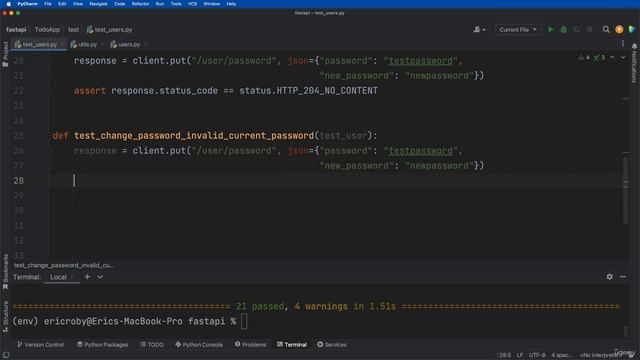Run the current file with the green play icon
This screenshot has height=360, width=640.
551,29
